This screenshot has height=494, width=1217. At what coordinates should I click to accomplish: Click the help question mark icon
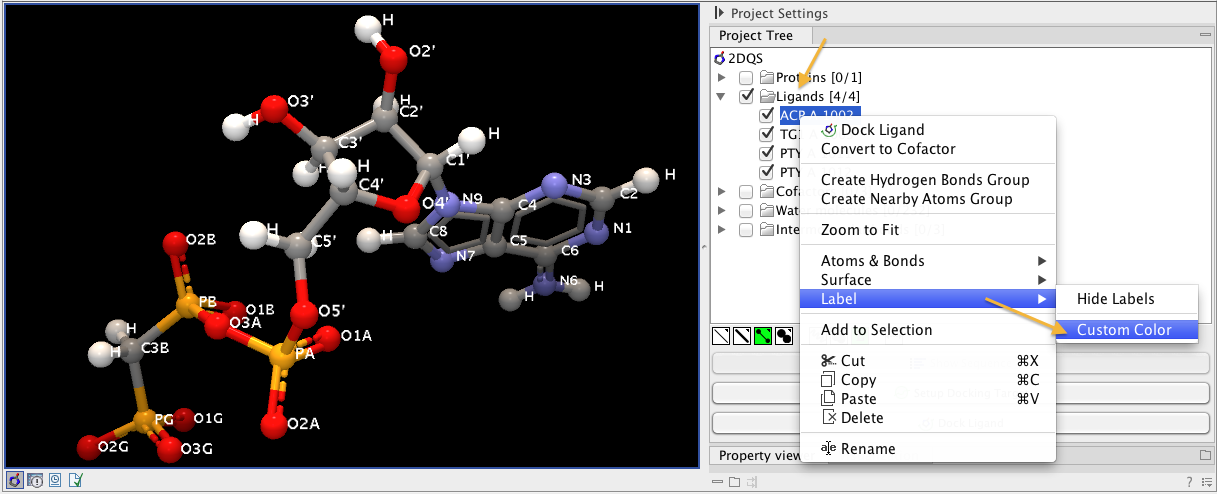click(x=1189, y=483)
